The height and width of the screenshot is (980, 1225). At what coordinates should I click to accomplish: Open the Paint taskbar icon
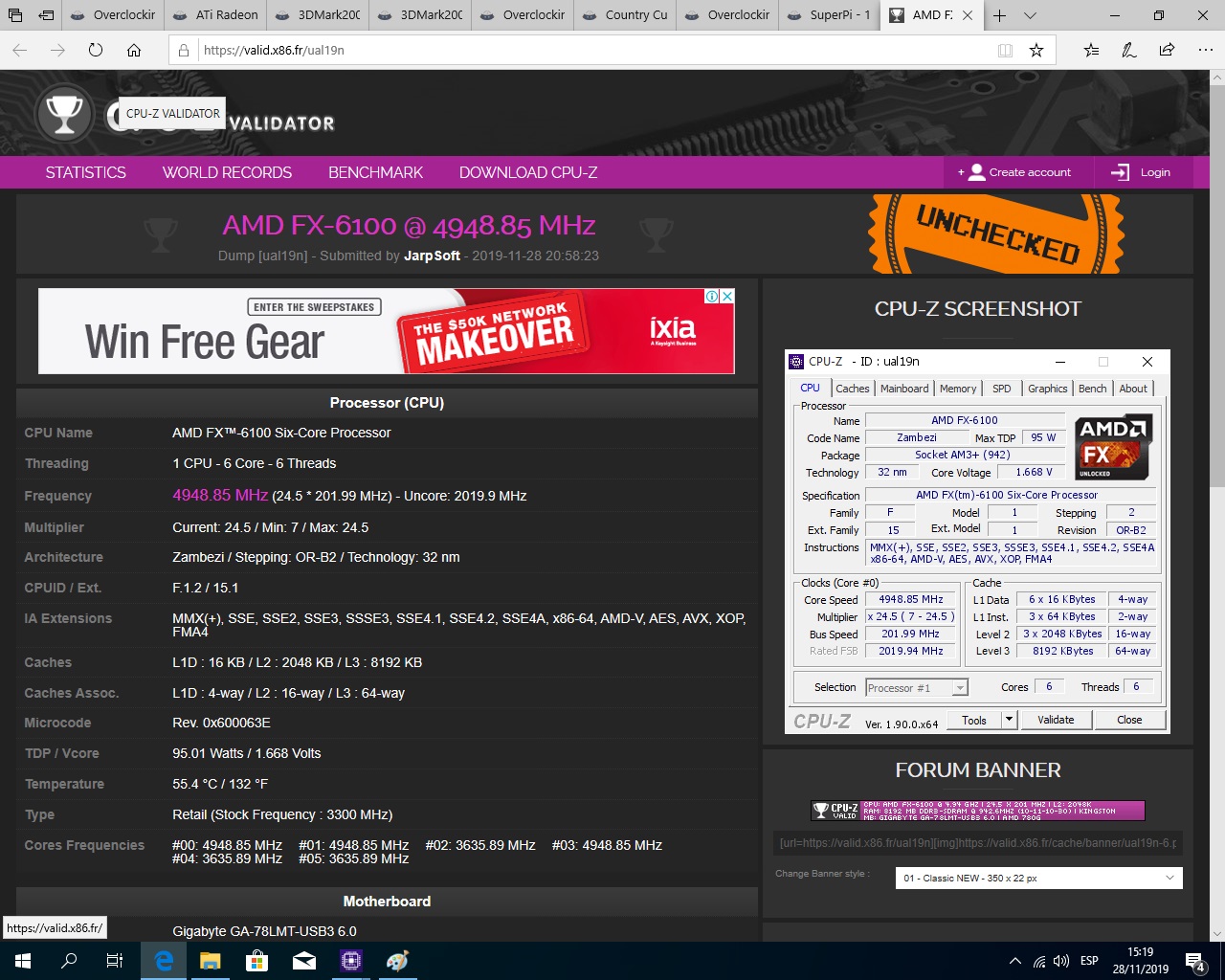(x=397, y=961)
